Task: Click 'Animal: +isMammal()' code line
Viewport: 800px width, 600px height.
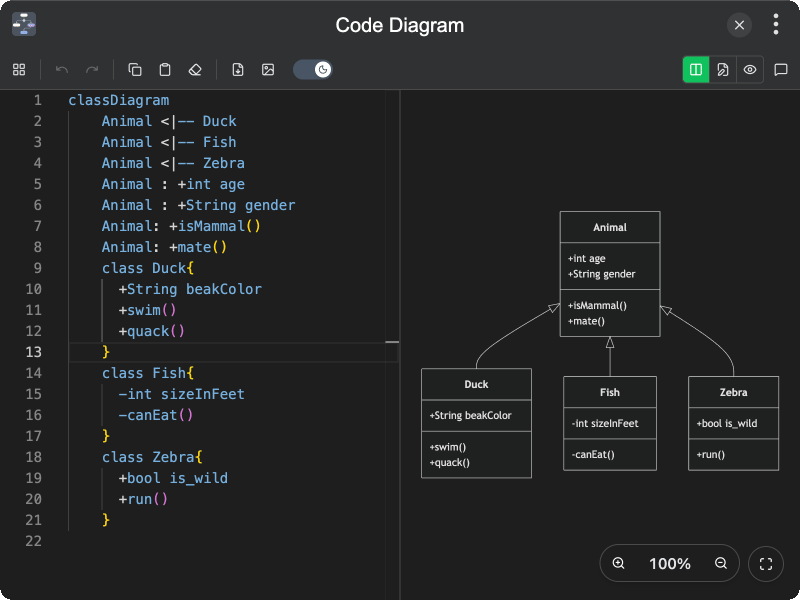Action: pos(181,226)
